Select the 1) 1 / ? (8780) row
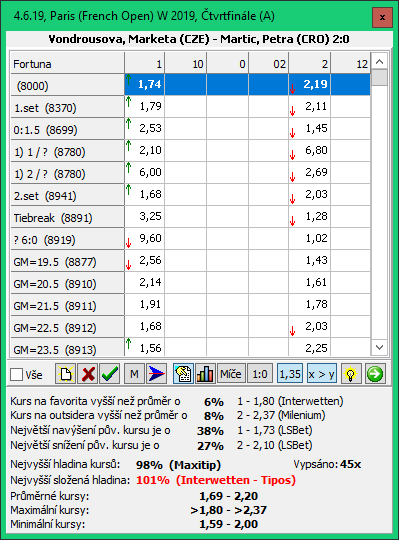 [x=67, y=152]
